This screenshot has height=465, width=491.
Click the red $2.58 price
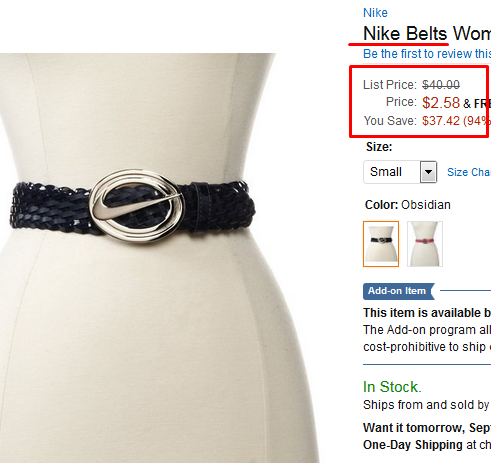pyautogui.click(x=441, y=103)
